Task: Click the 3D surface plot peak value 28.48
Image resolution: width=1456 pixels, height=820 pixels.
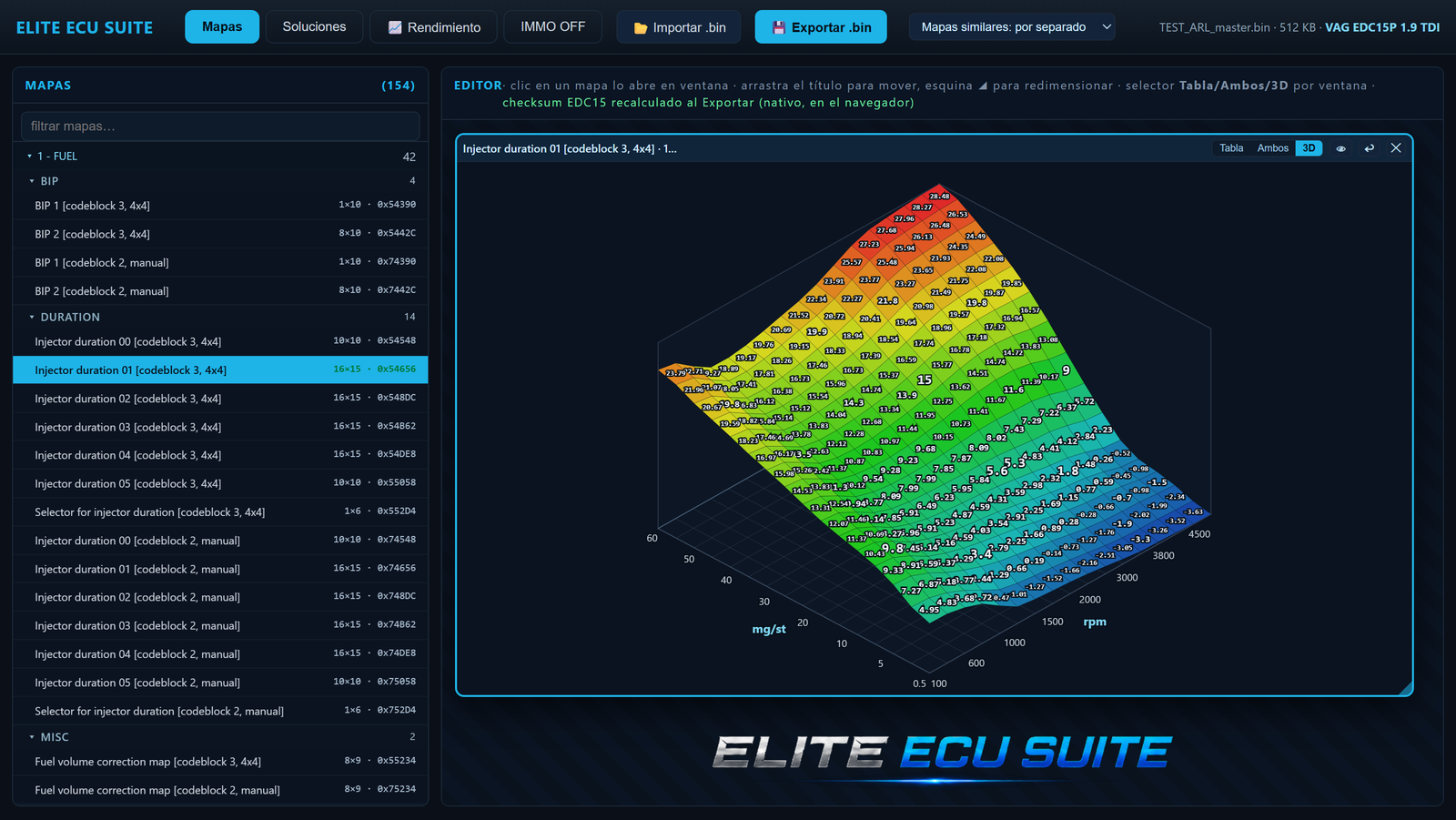Action: (939, 196)
